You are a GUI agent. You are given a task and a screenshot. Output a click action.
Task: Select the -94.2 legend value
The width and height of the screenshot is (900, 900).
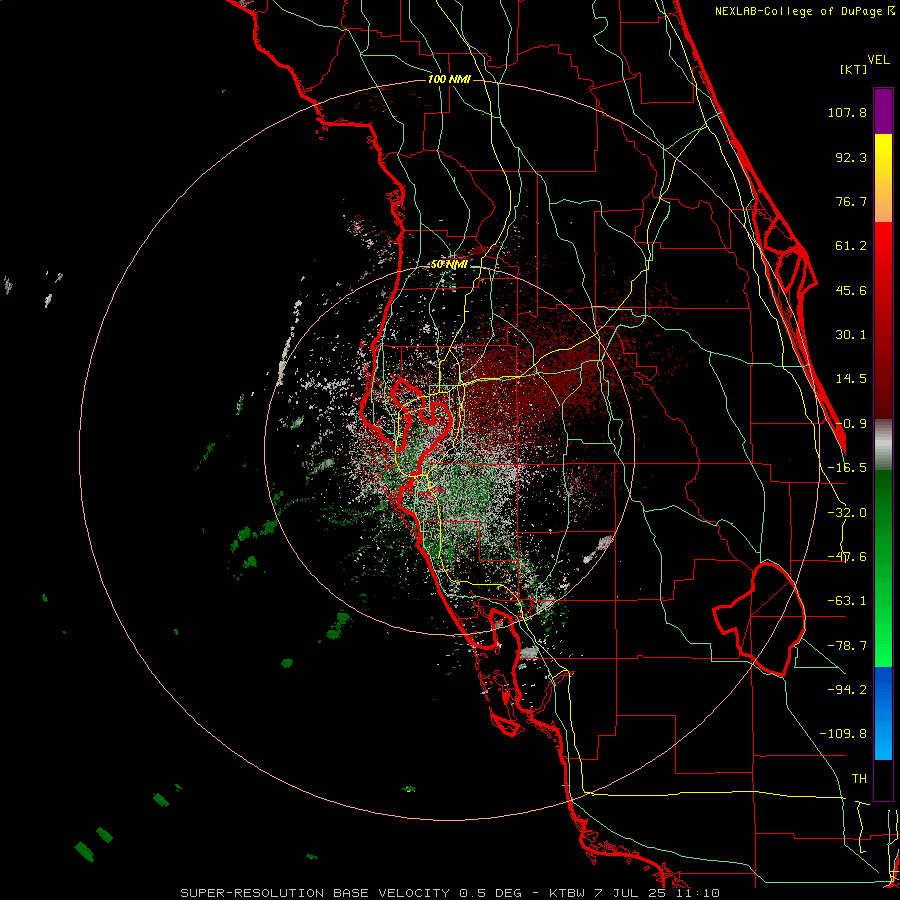tap(847, 690)
